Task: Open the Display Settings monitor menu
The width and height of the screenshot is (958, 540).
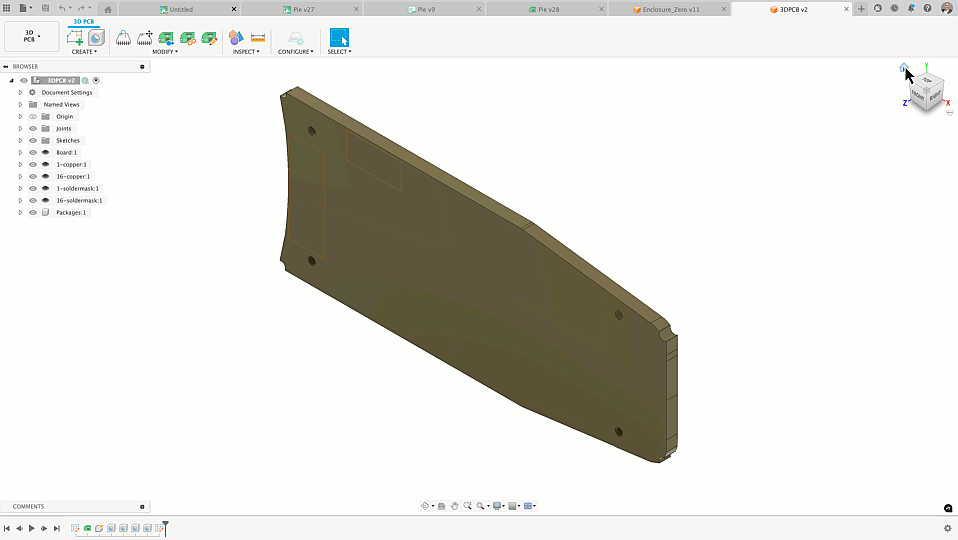Action: pyautogui.click(x=498, y=506)
